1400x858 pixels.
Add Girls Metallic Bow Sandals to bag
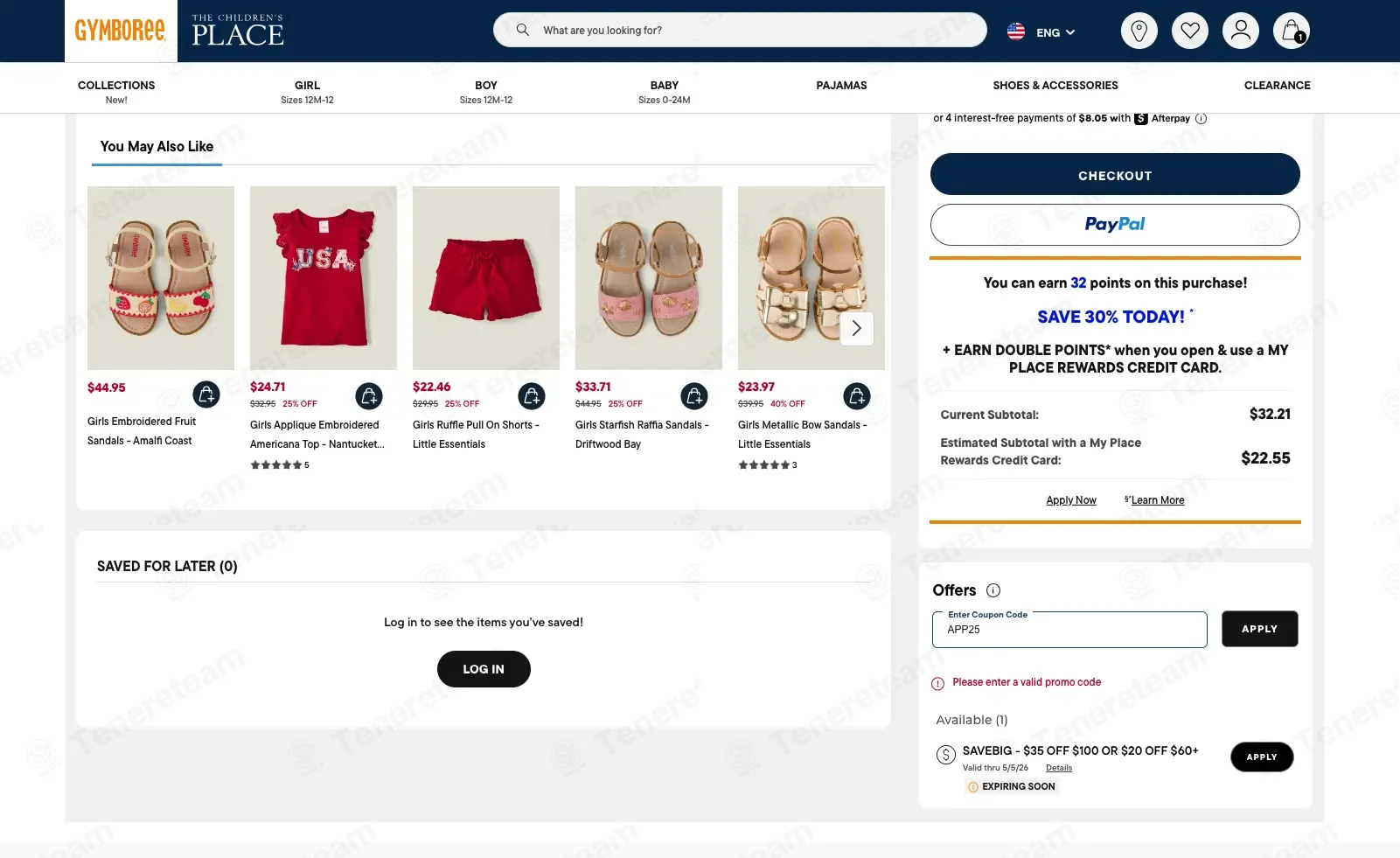857,396
